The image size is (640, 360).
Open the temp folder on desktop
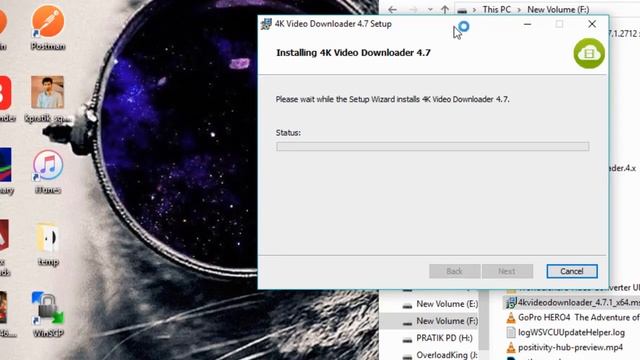click(x=48, y=244)
